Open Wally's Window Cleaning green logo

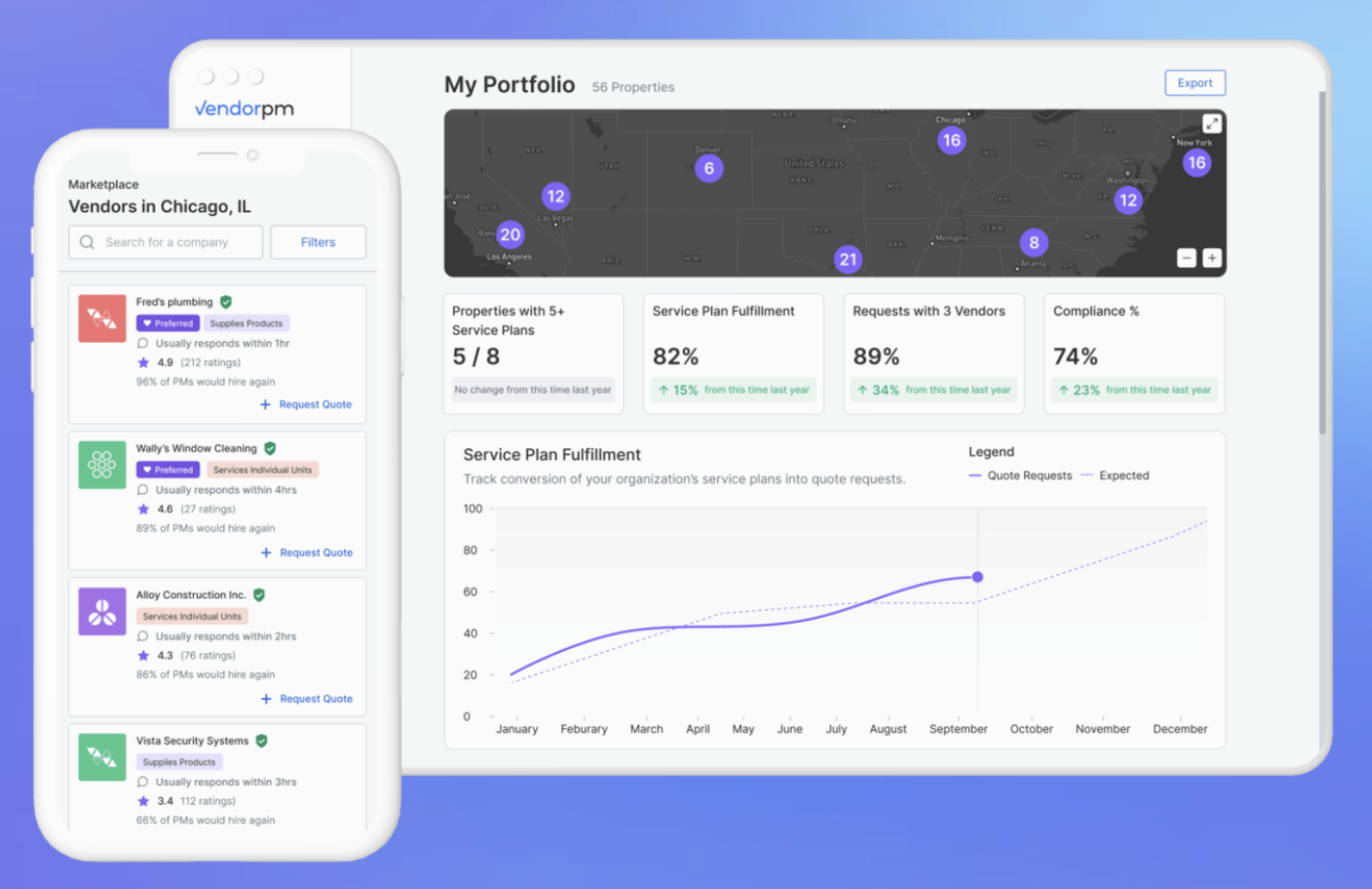click(x=102, y=465)
